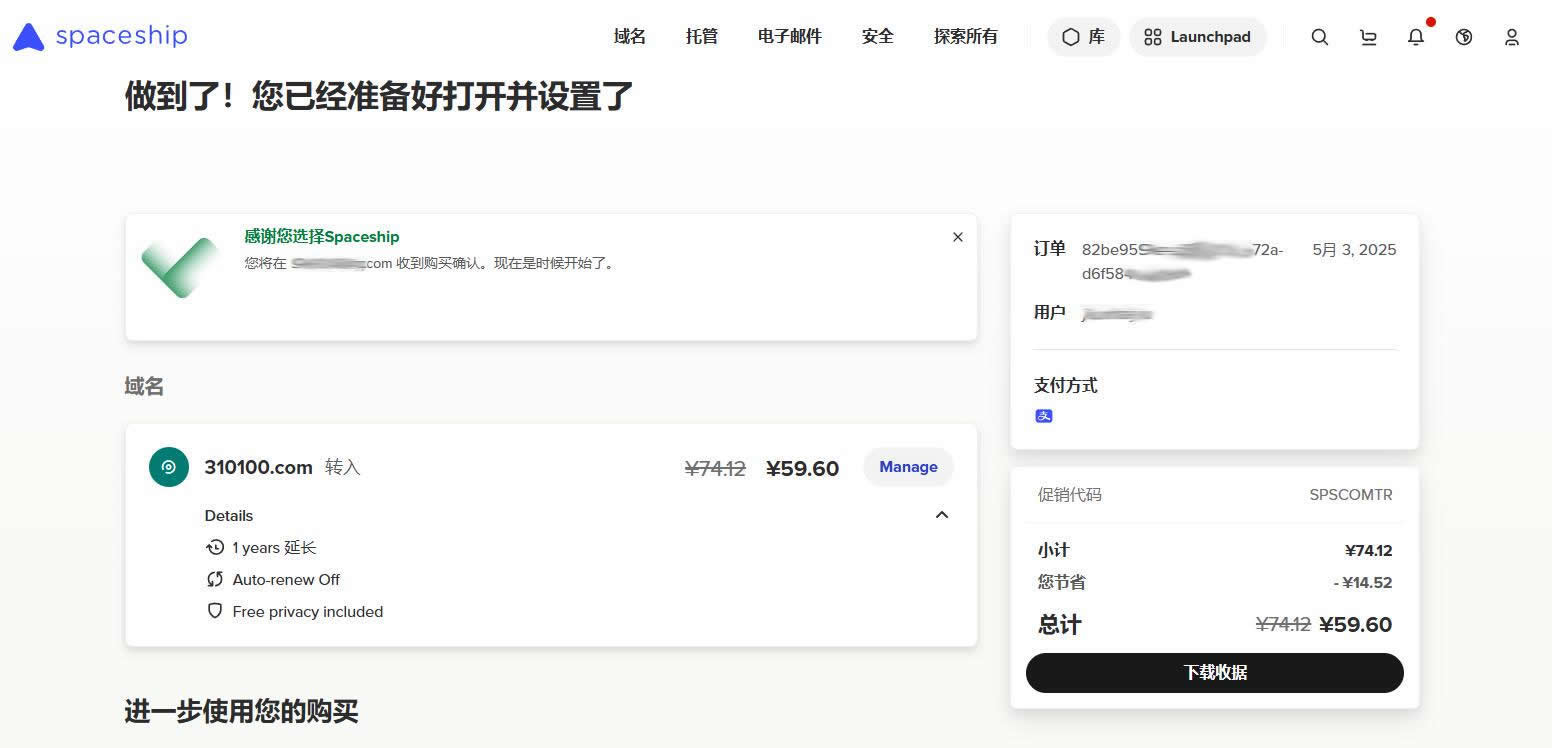Click the Launchpad grid icon
The image size is (1552, 748).
(1153, 37)
